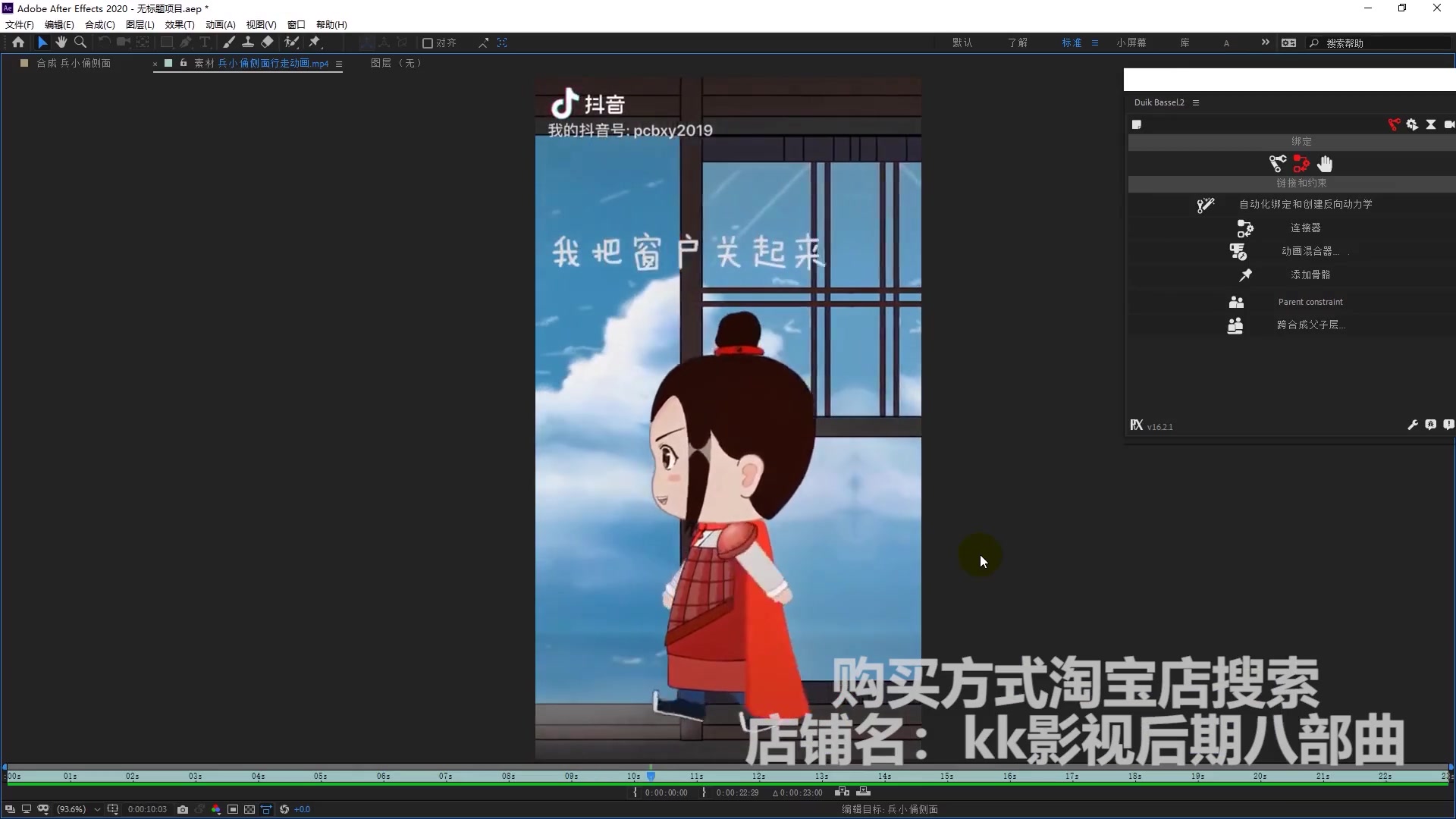Open Duik rigging panel icon (red)
The height and width of the screenshot is (819, 1456).
tap(1394, 124)
